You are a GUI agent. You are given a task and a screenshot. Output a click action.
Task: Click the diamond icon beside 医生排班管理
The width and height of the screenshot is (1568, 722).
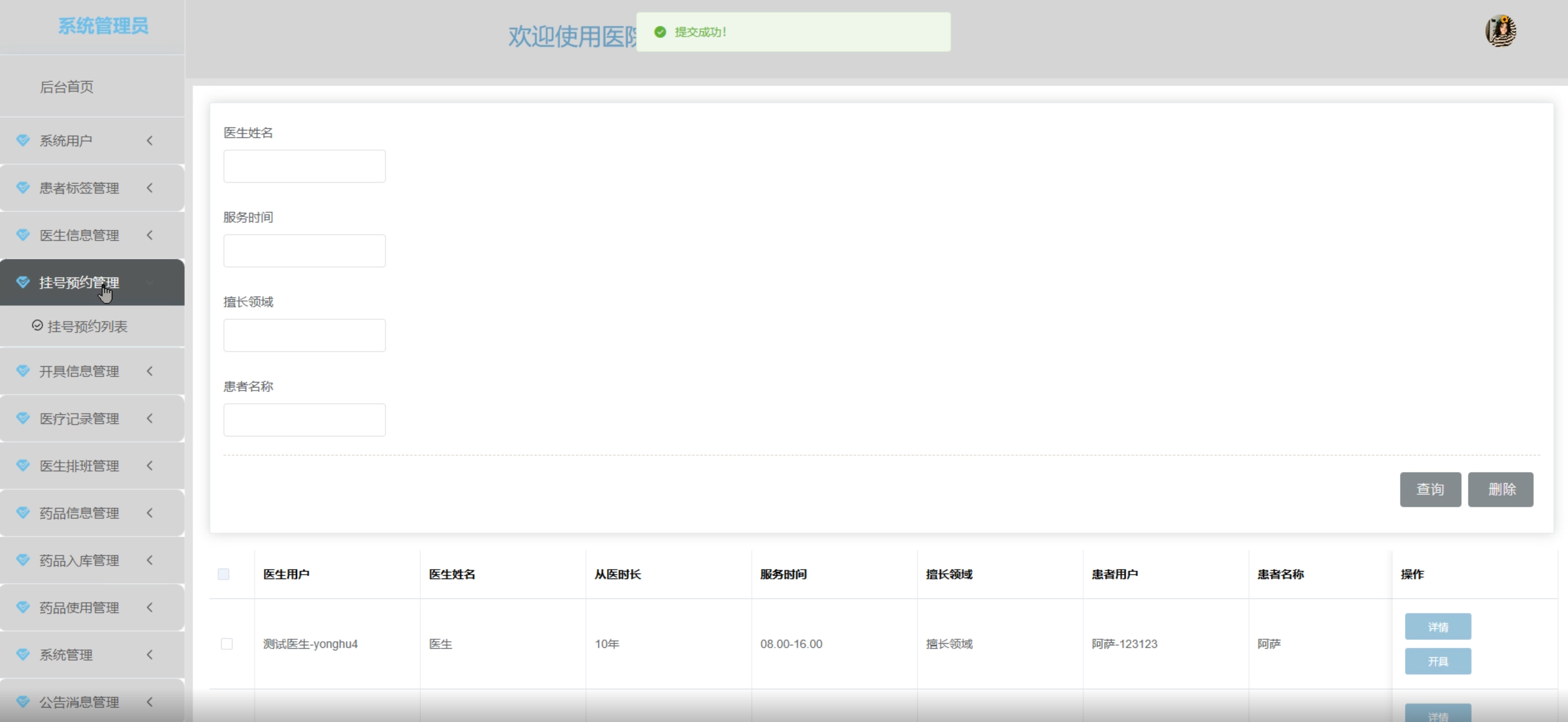point(23,466)
